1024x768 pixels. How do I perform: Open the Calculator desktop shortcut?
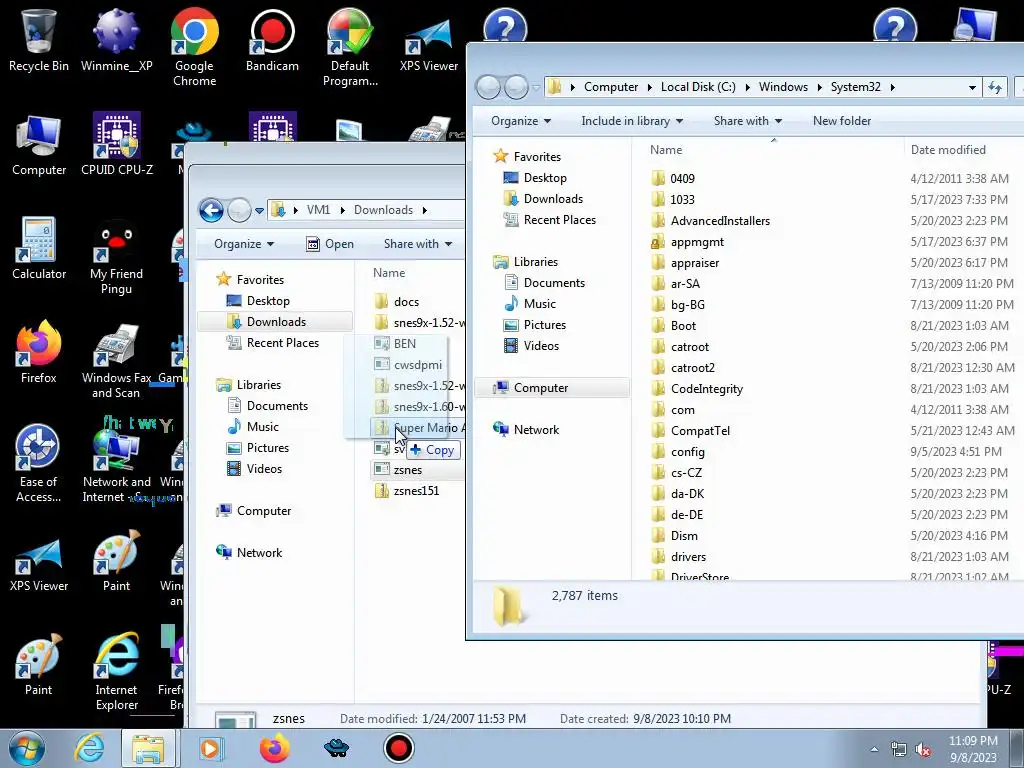click(39, 249)
